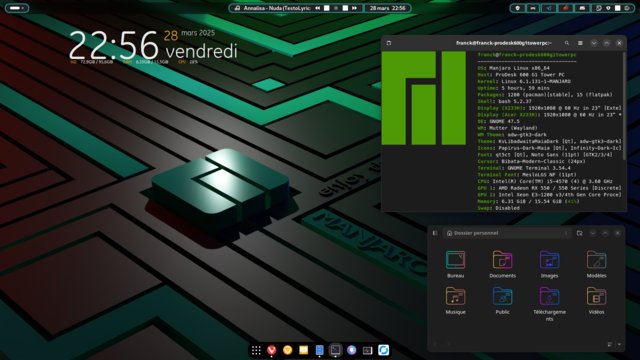Open the game controller tray icon
Screen dimensions: 640x360
point(533,8)
